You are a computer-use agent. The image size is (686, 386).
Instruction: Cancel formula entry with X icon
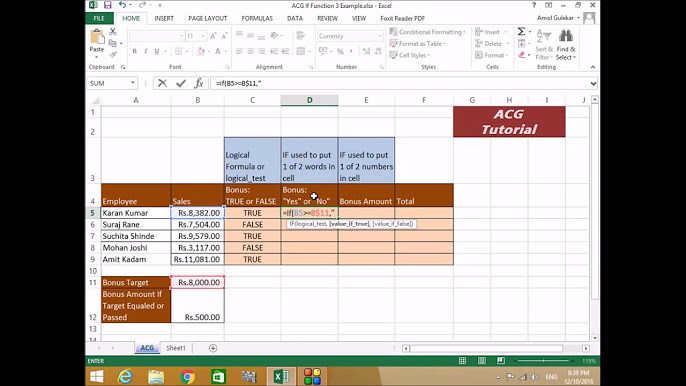[162, 83]
